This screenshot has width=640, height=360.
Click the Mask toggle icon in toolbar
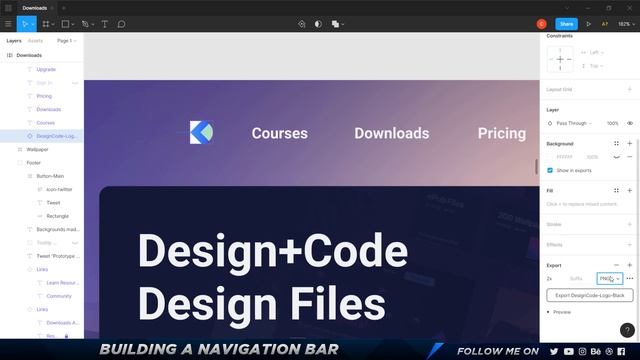coord(318,24)
